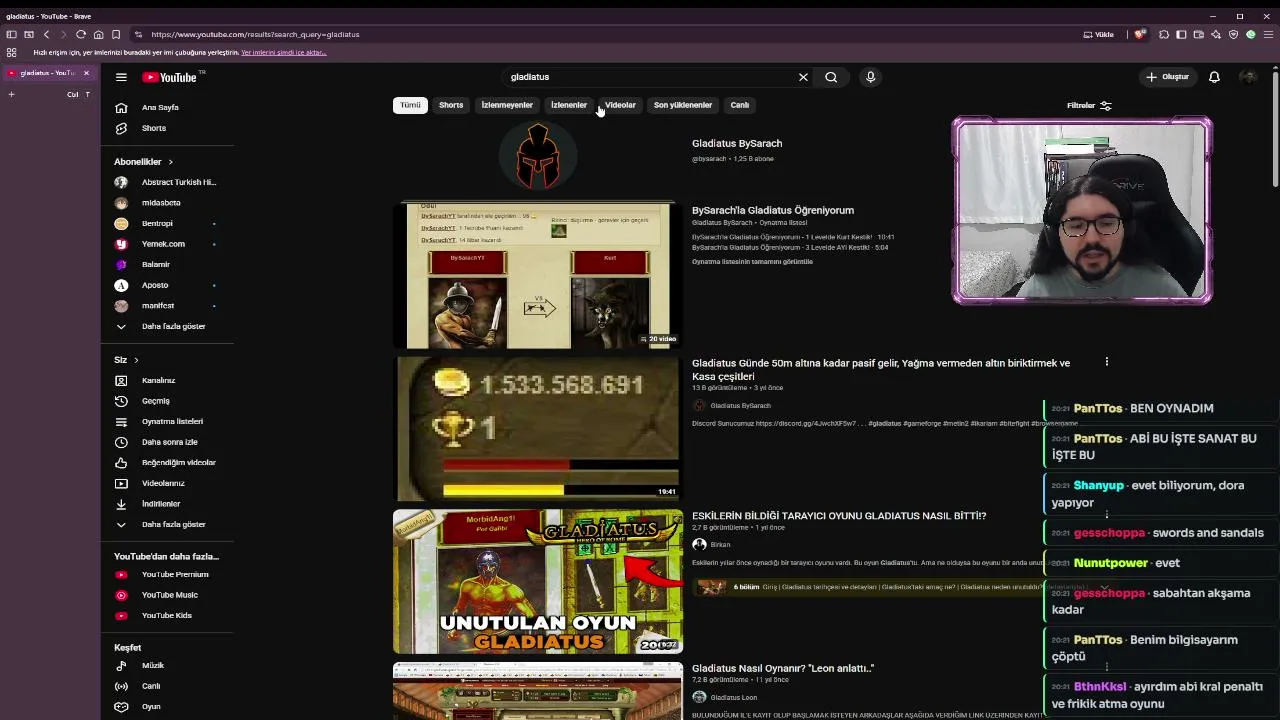Select the Videolar filter chip
The height and width of the screenshot is (720, 1280).
pyautogui.click(x=620, y=105)
